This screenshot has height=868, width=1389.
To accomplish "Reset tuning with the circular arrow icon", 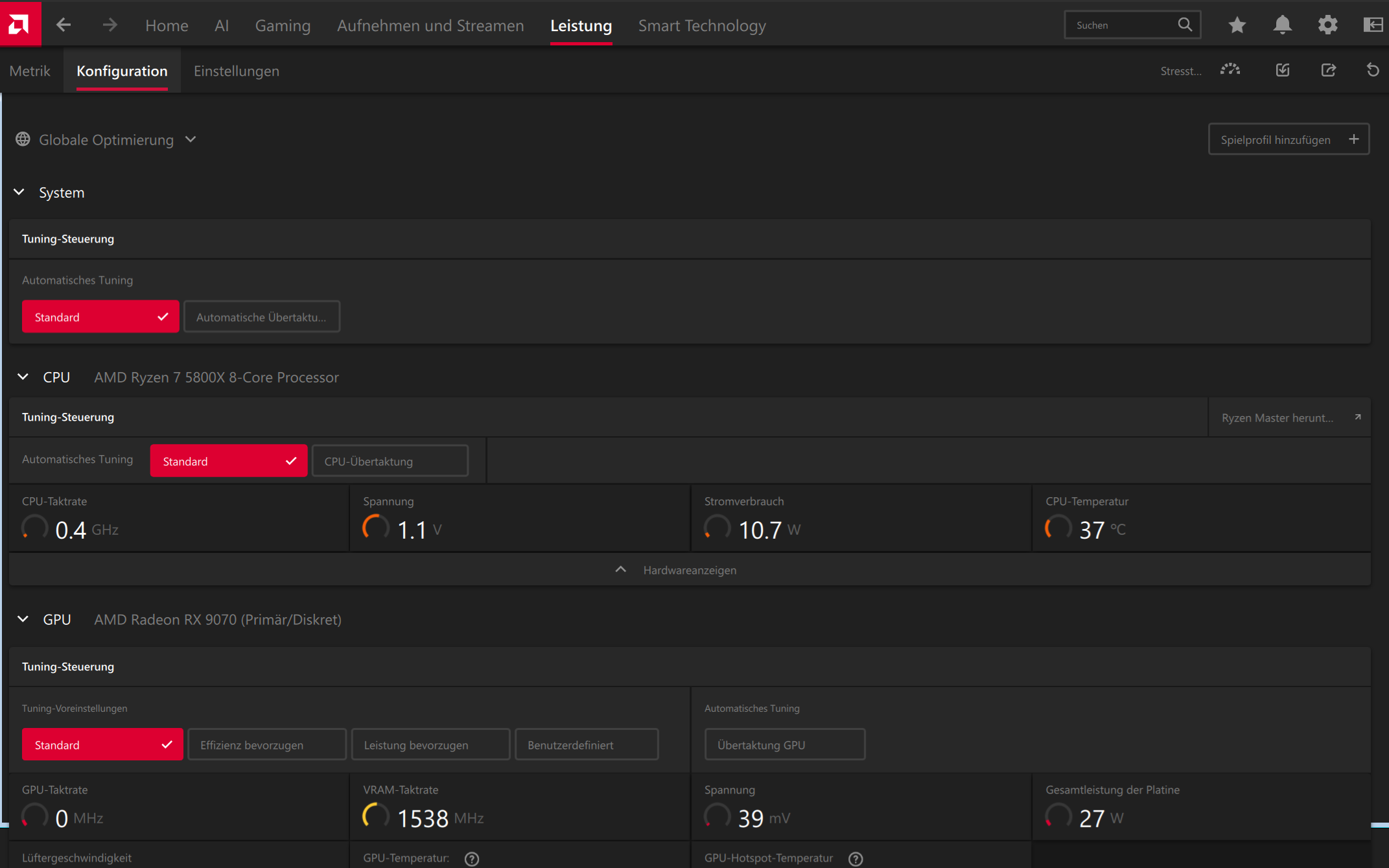I will tap(1372, 70).
